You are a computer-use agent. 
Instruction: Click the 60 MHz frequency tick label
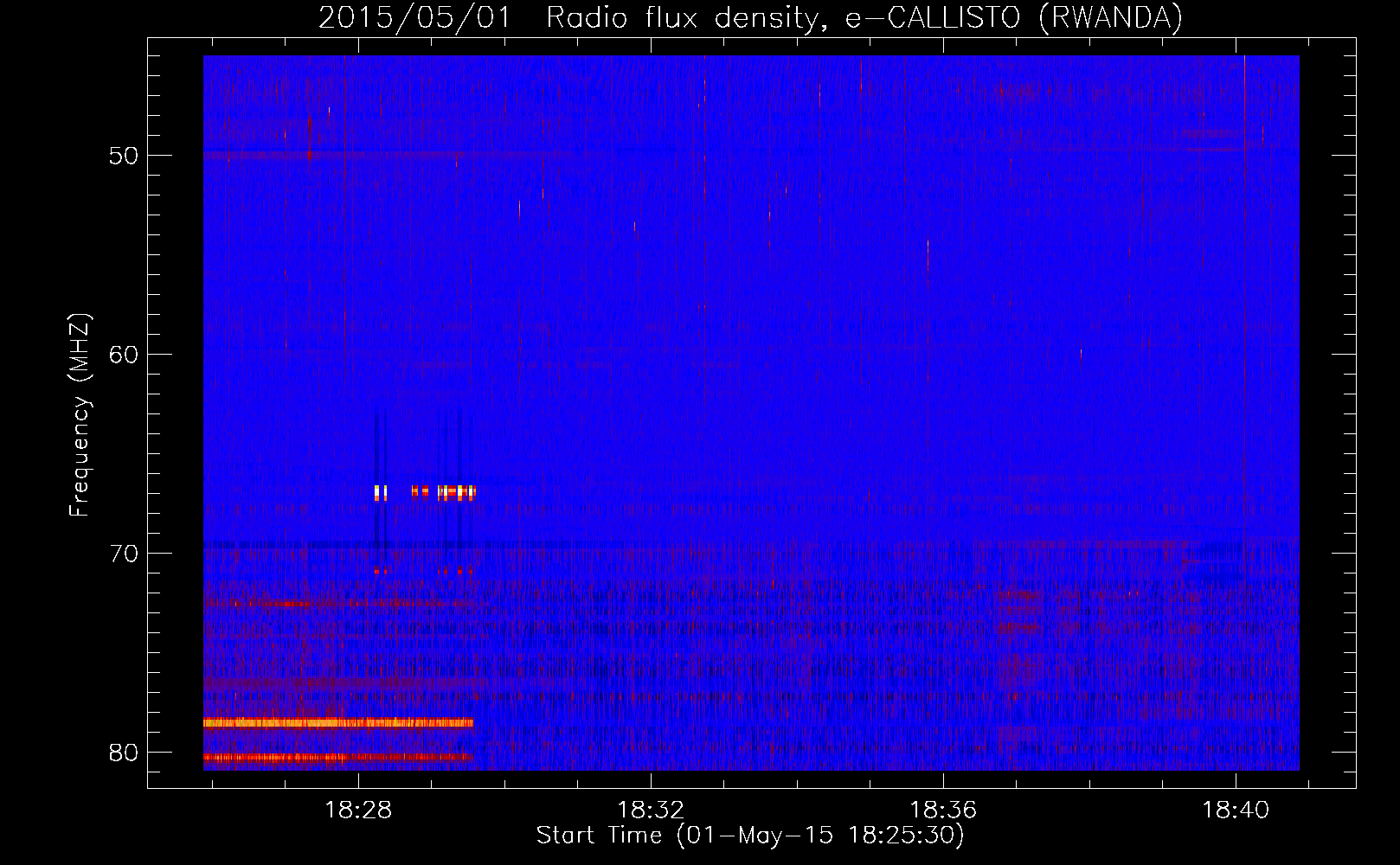point(124,355)
